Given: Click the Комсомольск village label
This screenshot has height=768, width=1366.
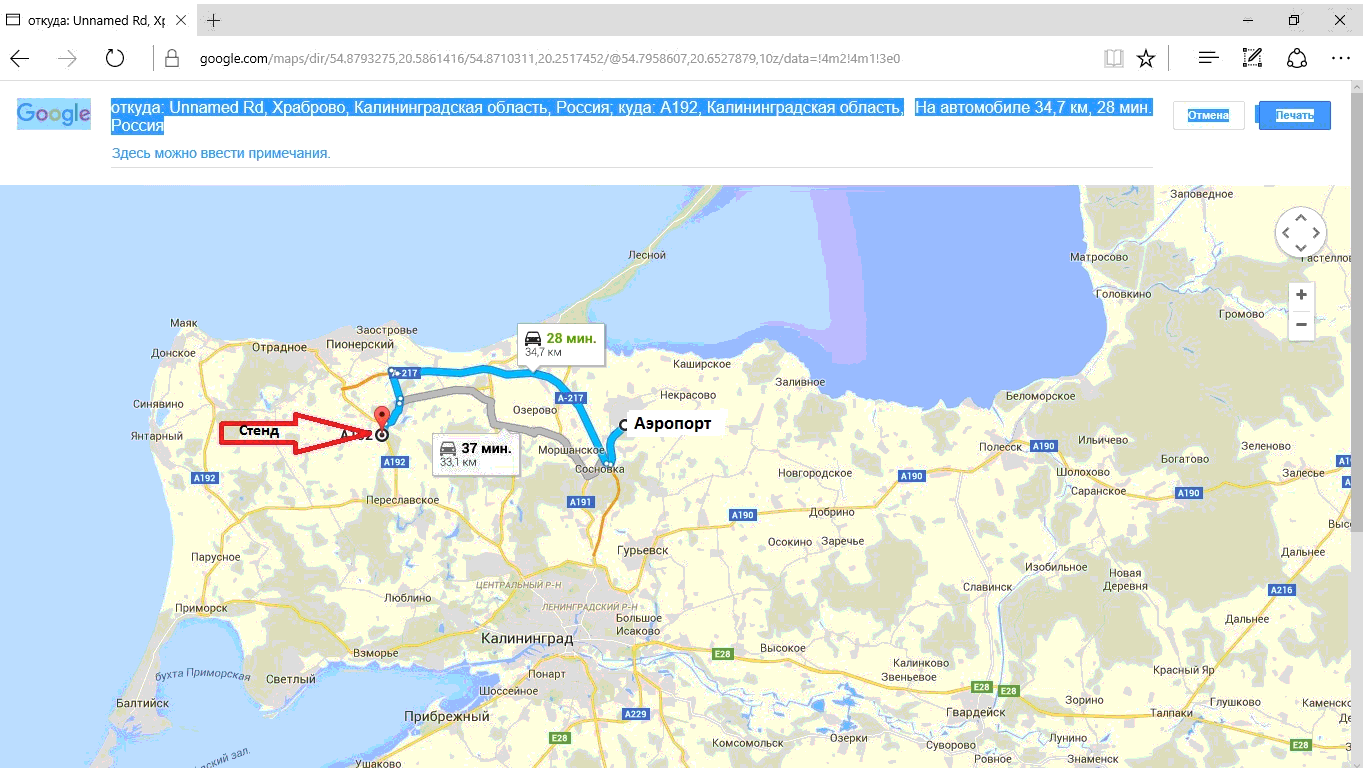Looking at the screenshot, I should click(x=748, y=743).
